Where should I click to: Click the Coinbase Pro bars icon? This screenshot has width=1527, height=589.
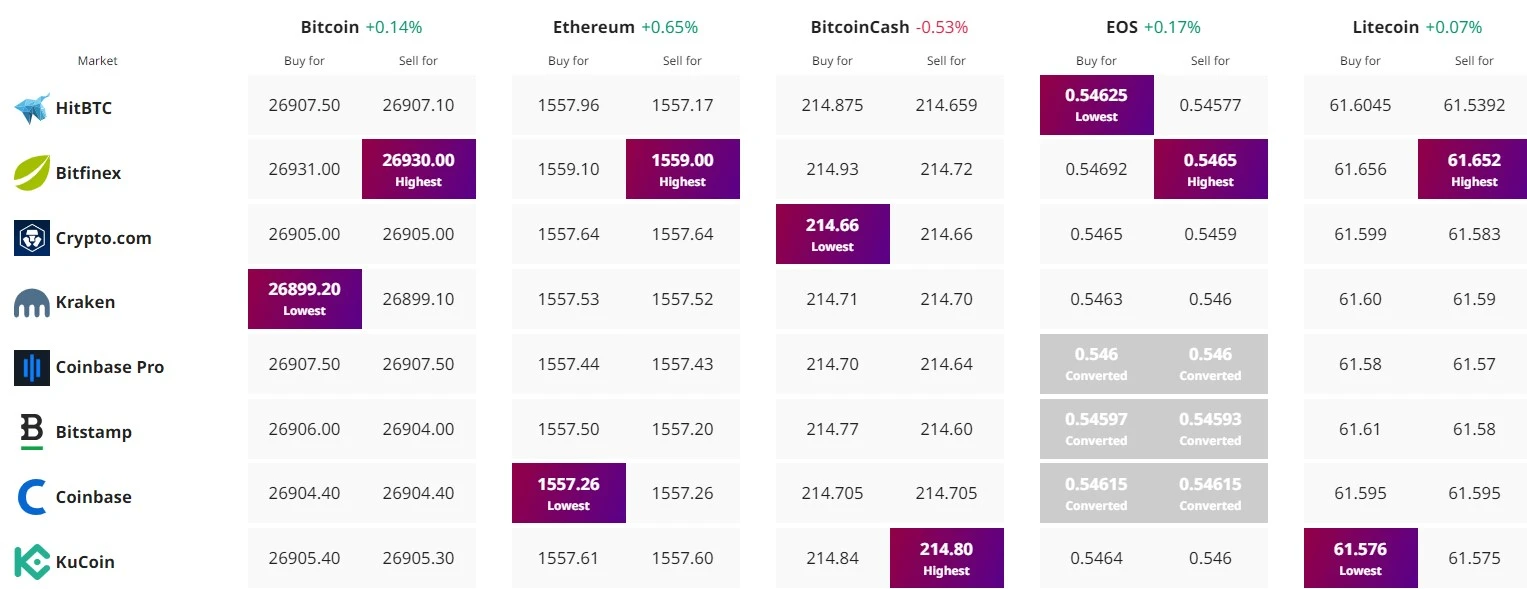pos(32,367)
